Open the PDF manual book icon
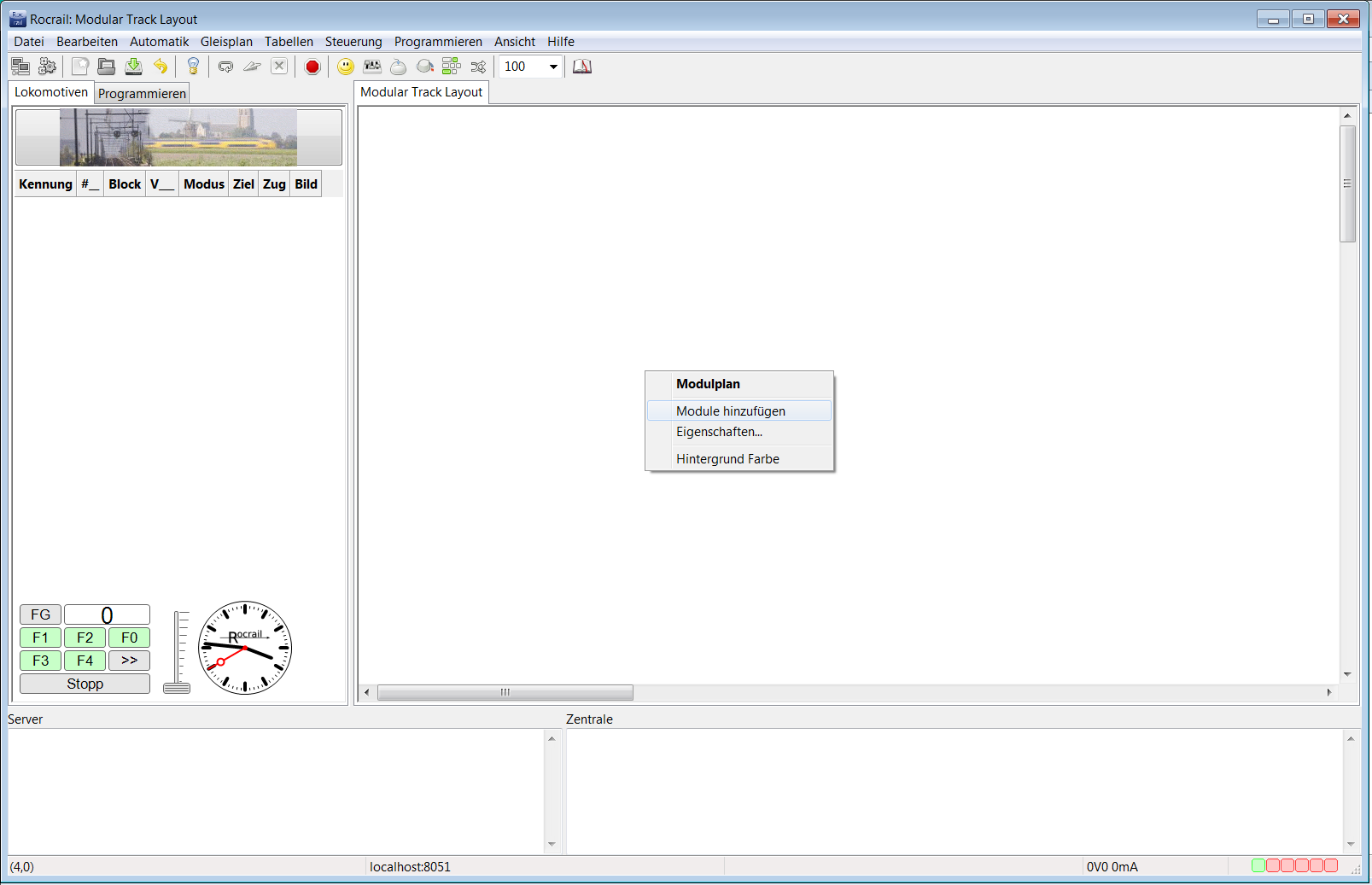This screenshot has width=1372, height=885. coord(582,67)
